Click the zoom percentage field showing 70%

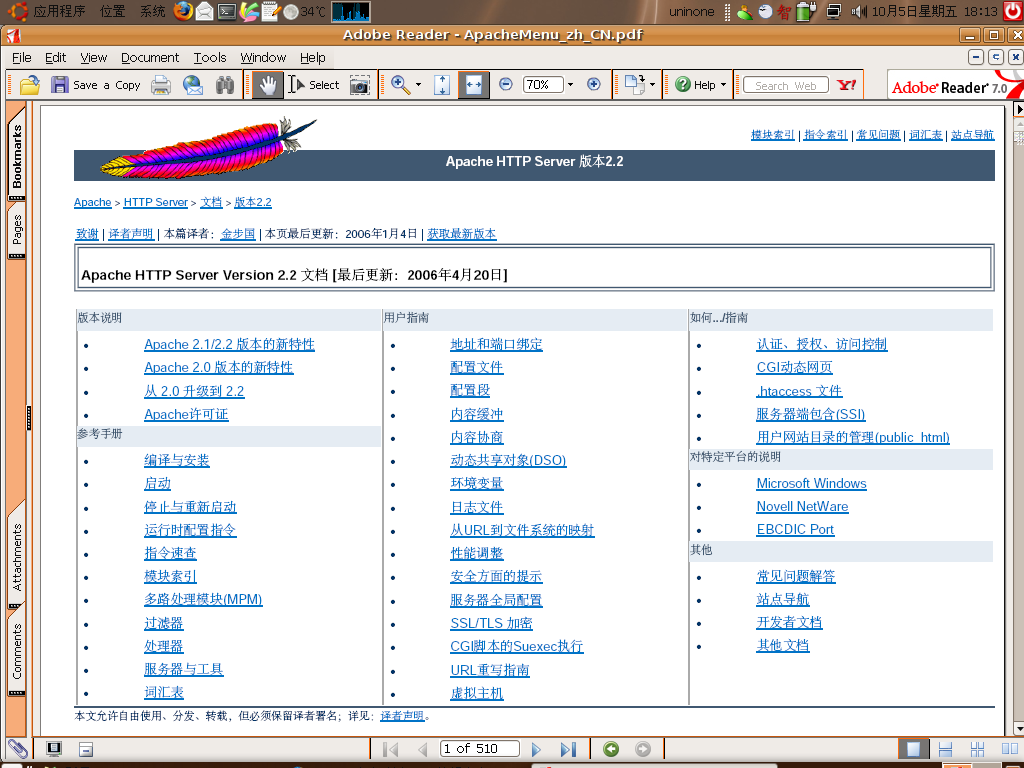[543, 84]
